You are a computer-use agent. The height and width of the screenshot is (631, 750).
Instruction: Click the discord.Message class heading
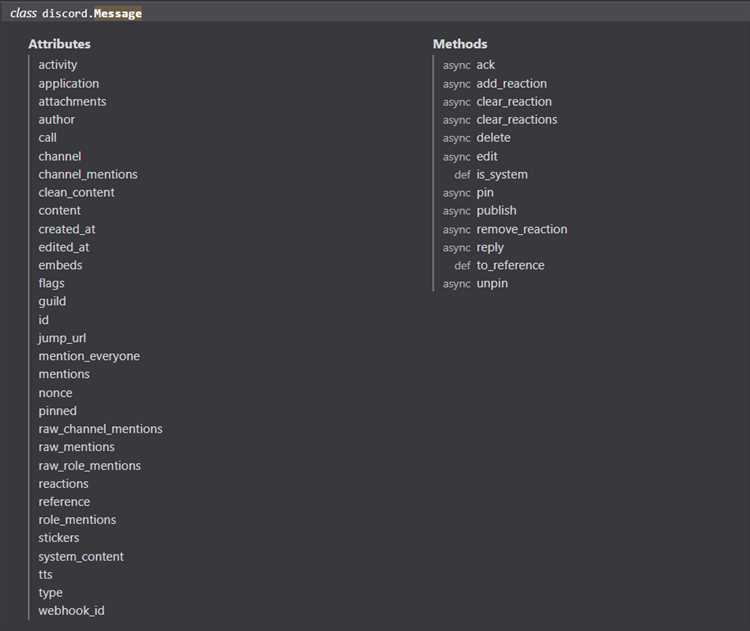coord(91,14)
